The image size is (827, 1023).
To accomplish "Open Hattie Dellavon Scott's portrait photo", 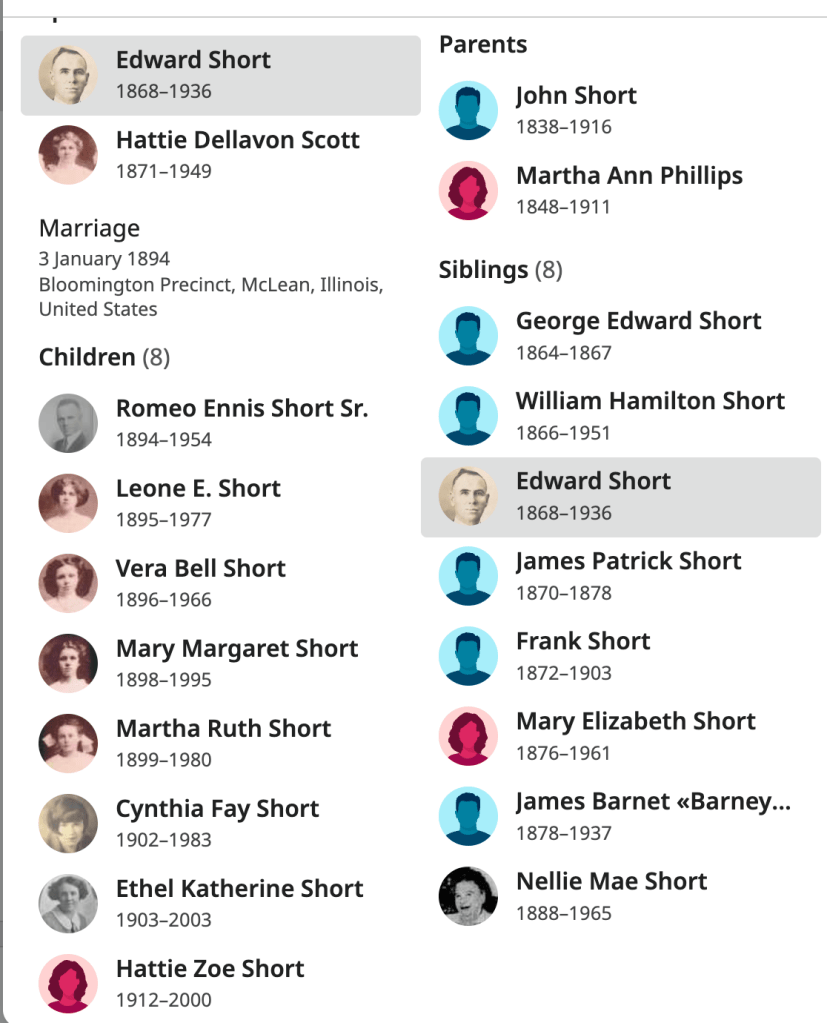I will click(68, 155).
